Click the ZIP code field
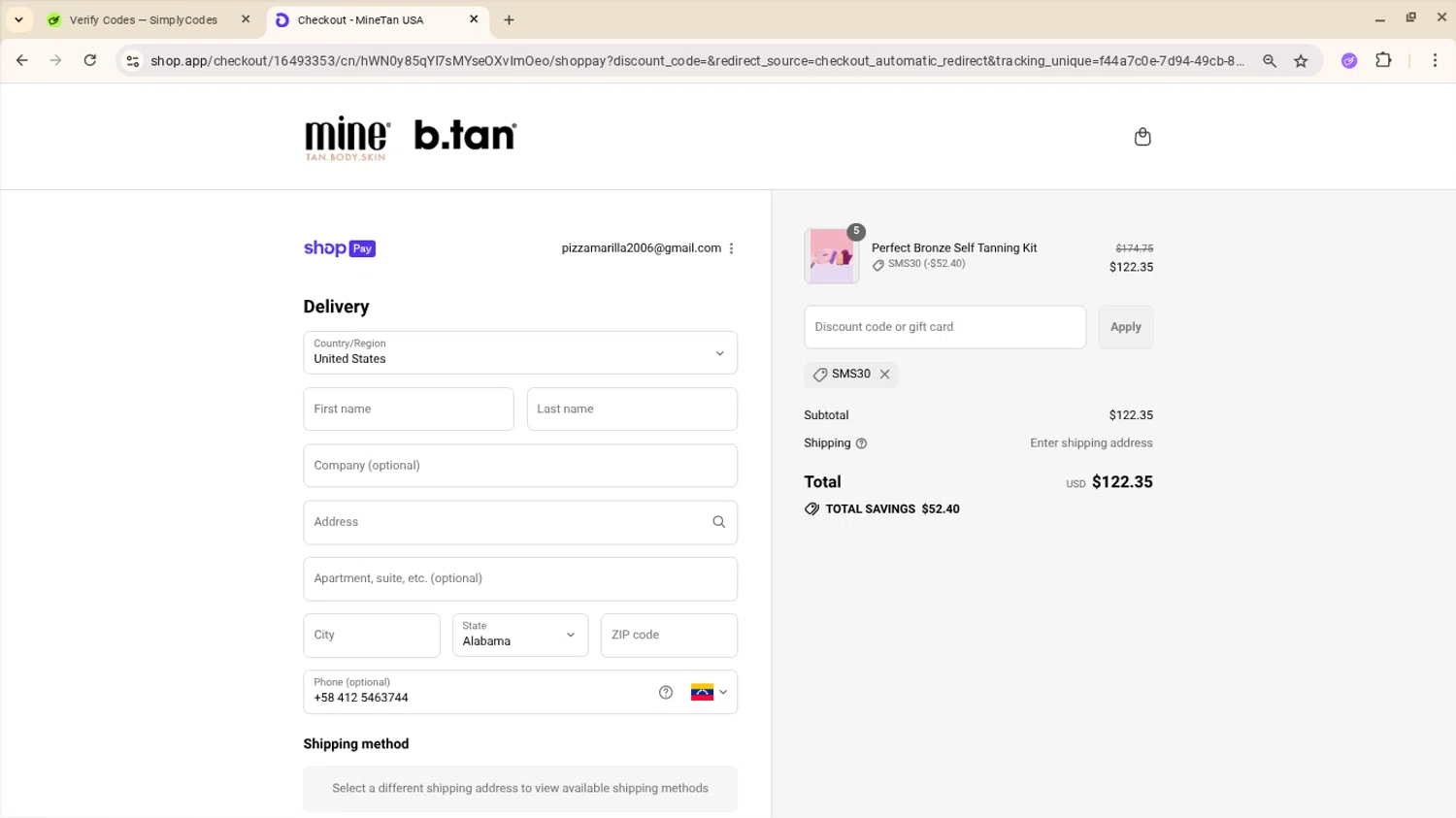Screen dimensions: 1456x818 pos(669,636)
